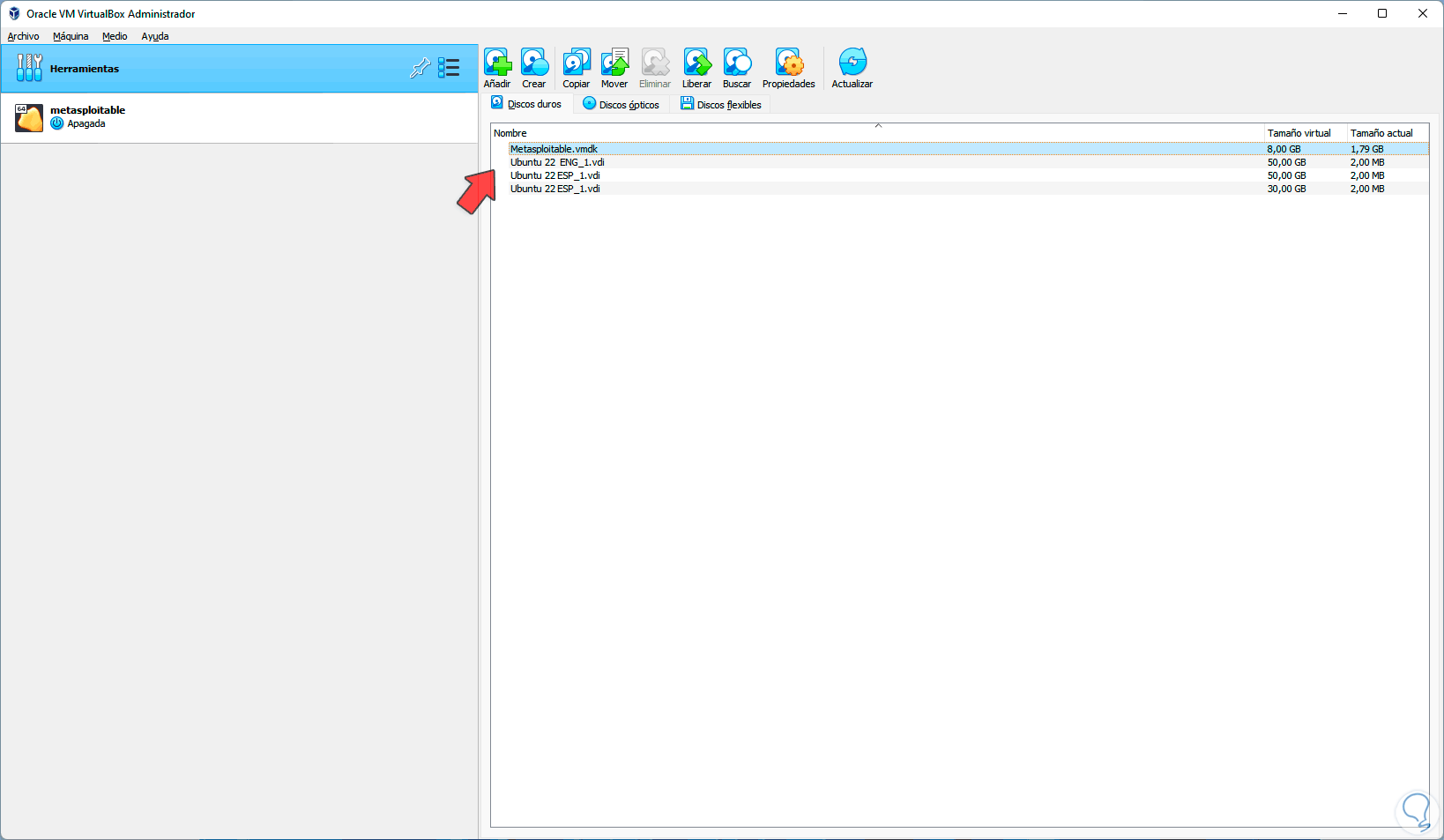
Task: Pin the Herramientas tools pane
Action: click(421, 68)
